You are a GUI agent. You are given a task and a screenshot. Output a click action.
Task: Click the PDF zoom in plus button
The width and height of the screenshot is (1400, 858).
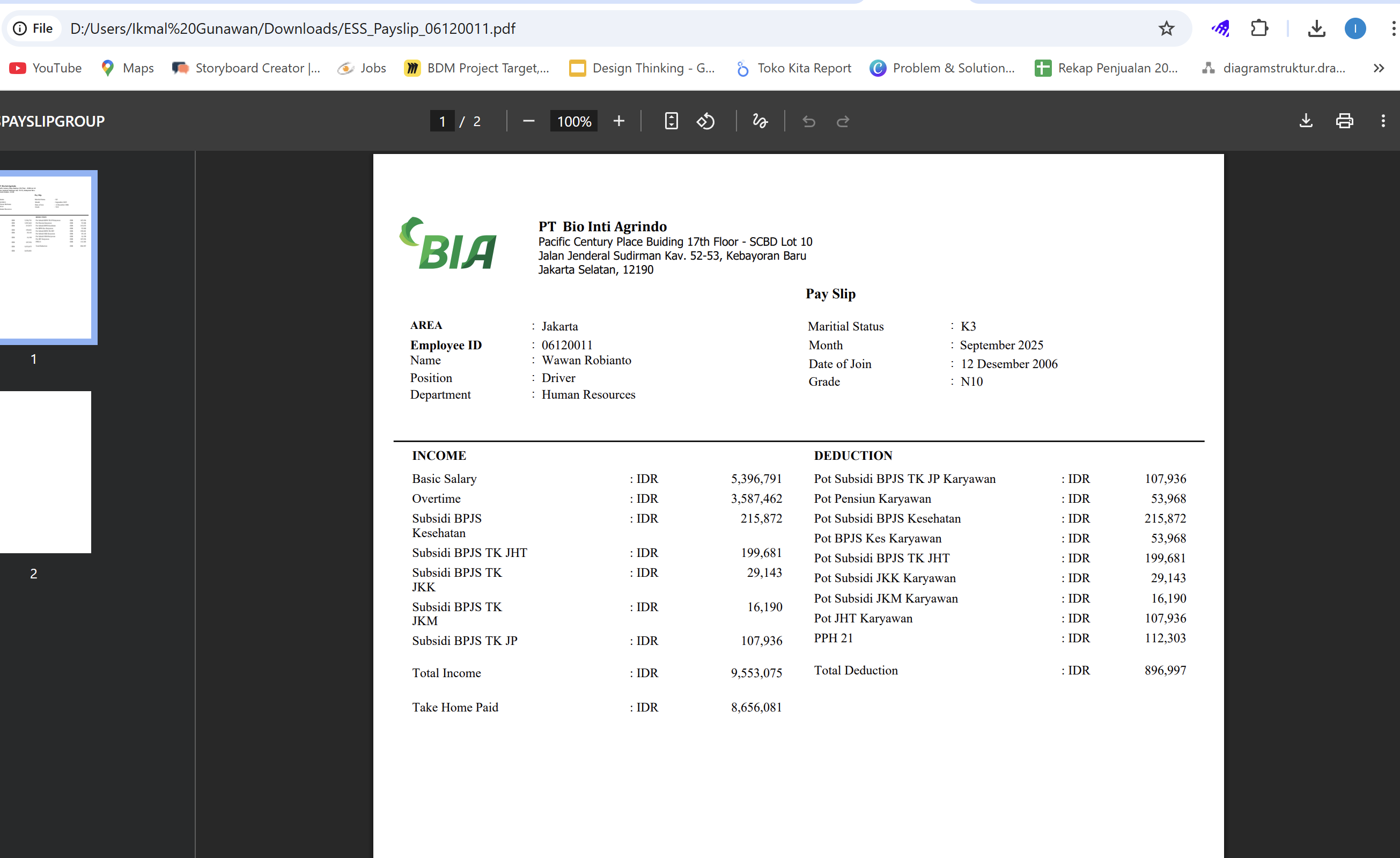(619, 121)
